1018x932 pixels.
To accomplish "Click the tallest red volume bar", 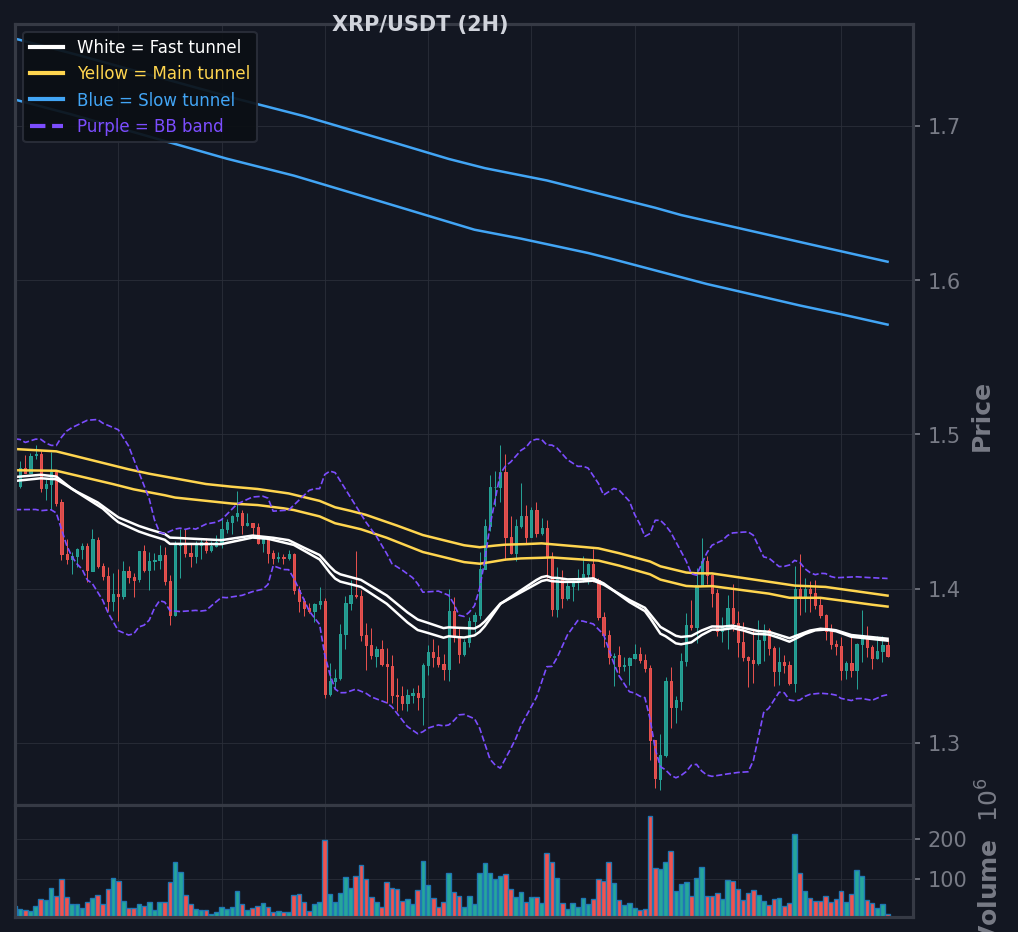I will point(651,866).
